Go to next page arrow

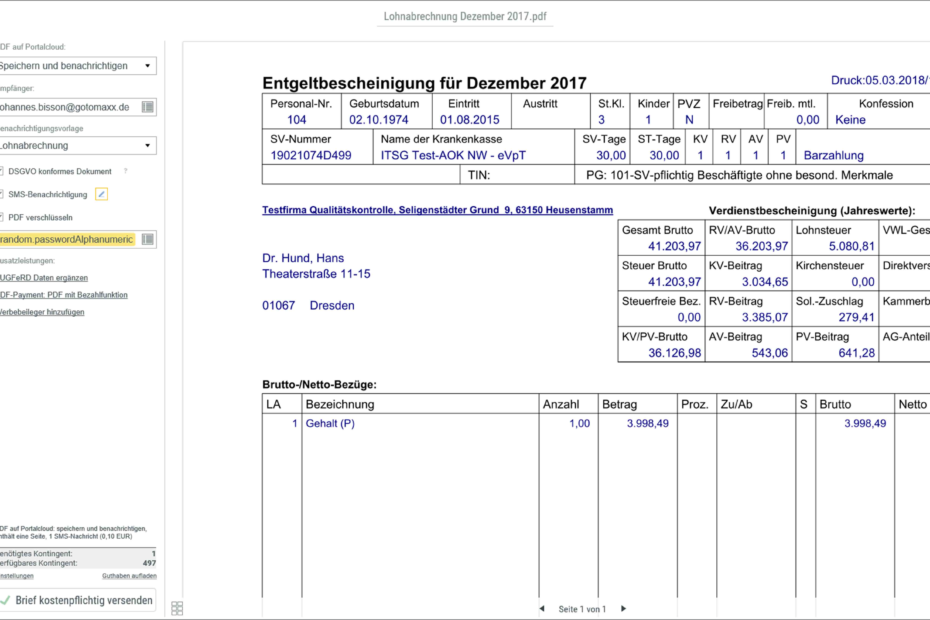point(623,609)
